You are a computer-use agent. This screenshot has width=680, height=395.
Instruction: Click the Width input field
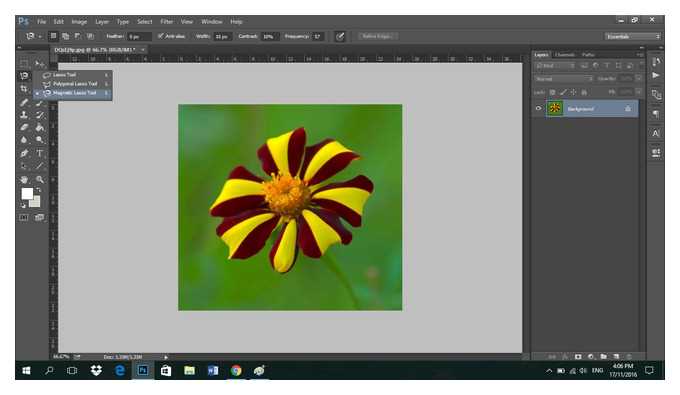tap(222, 37)
